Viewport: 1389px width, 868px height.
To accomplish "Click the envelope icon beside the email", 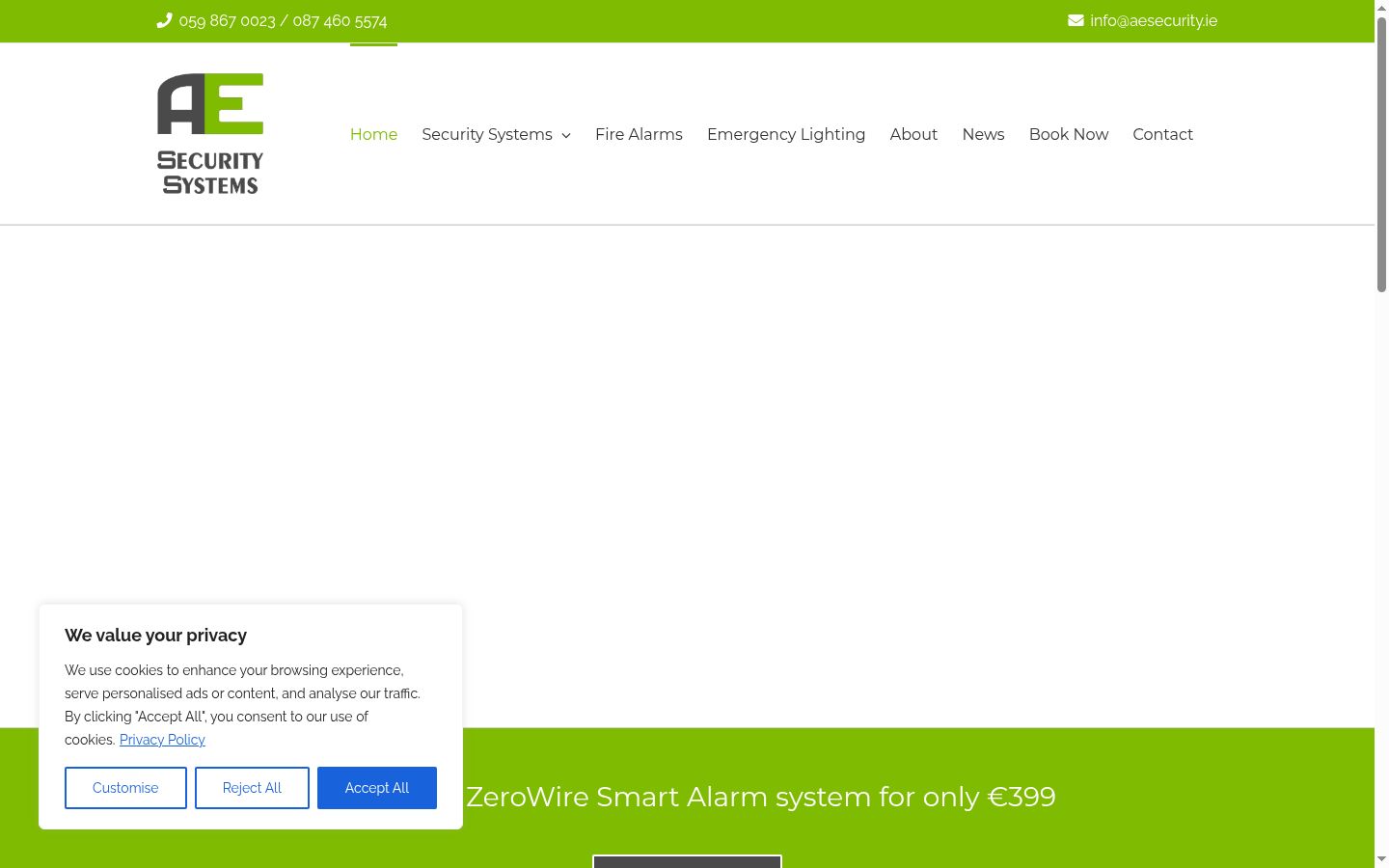I will 1076,20.
